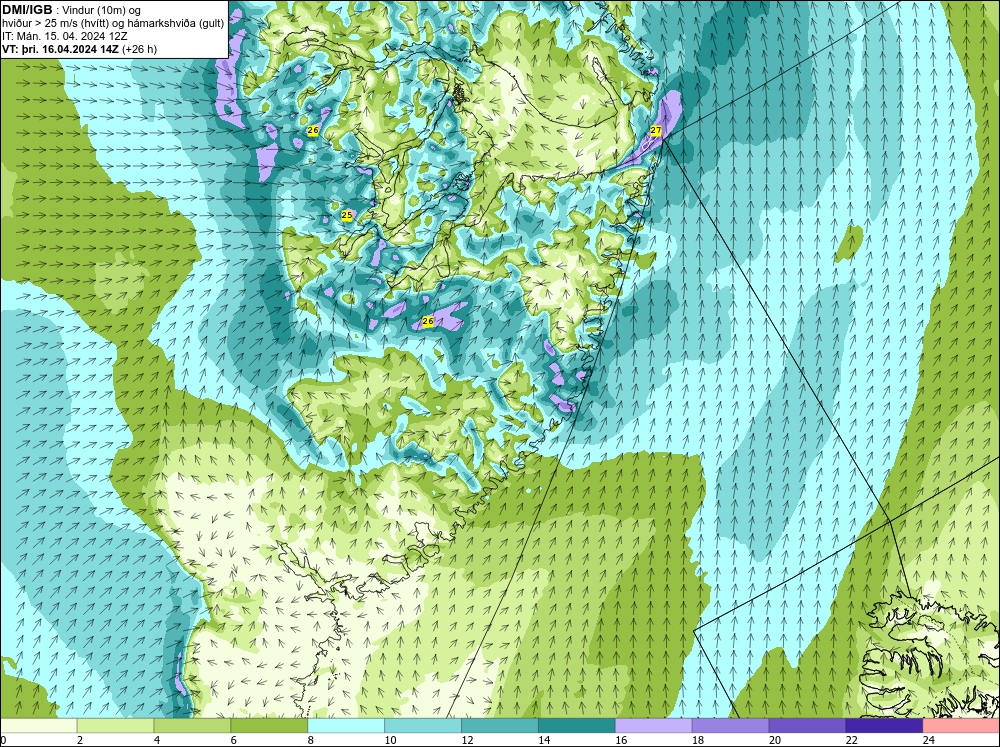Click the legend value label 12
The height and width of the screenshot is (747, 1000).
(467, 740)
